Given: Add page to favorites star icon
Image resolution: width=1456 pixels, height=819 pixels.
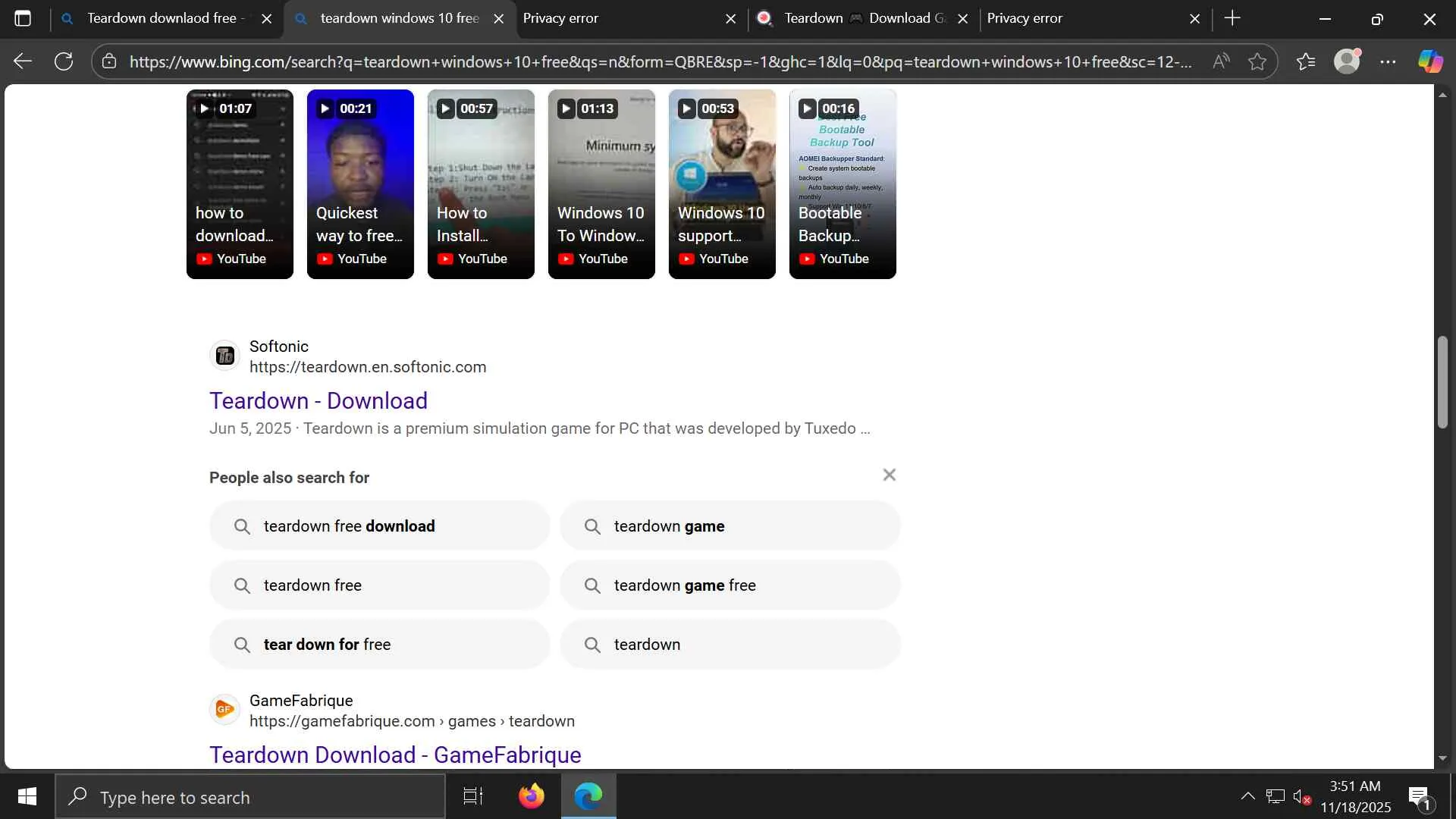Looking at the screenshot, I should [x=1257, y=61].
